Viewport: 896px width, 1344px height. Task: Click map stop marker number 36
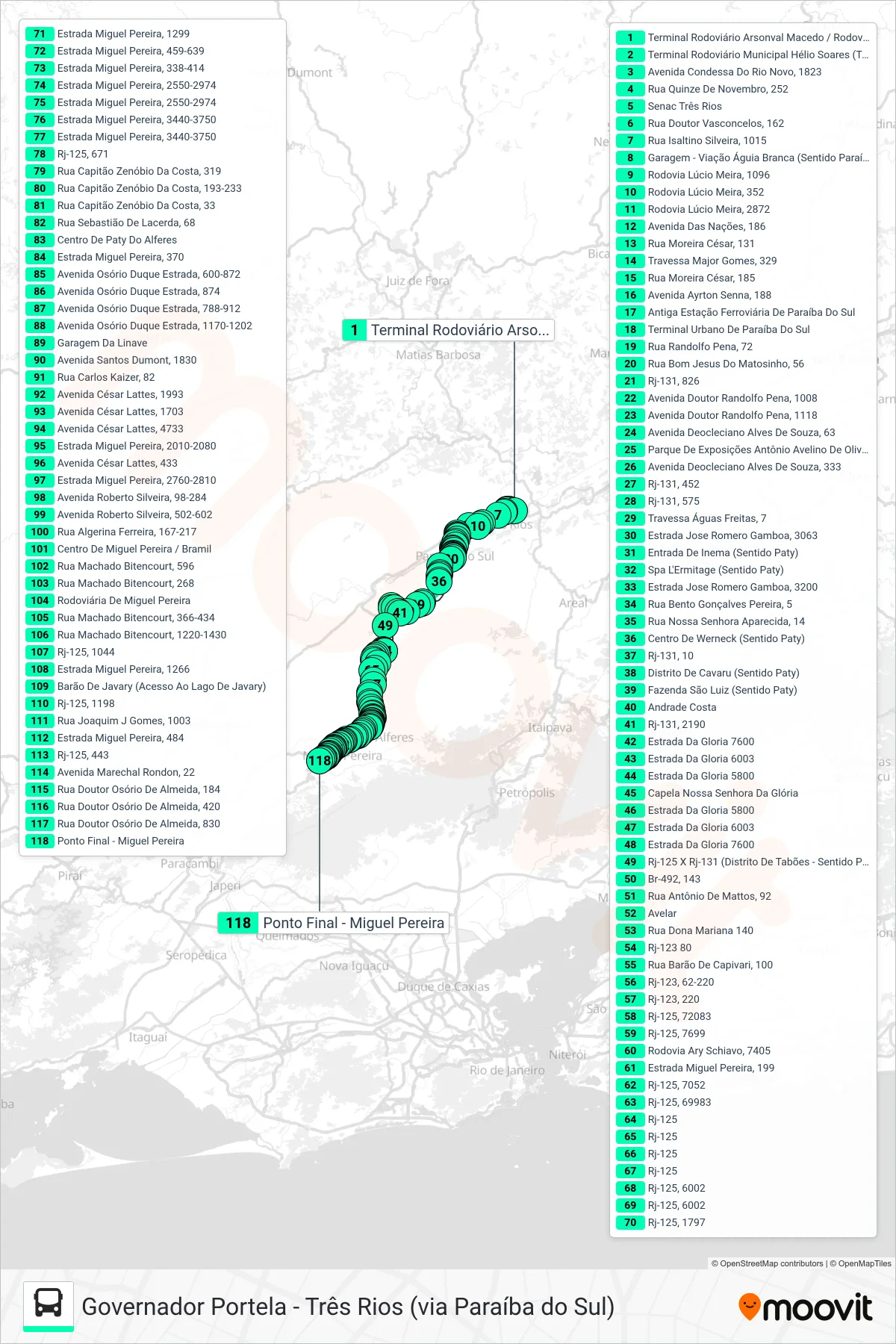point(439,581)
